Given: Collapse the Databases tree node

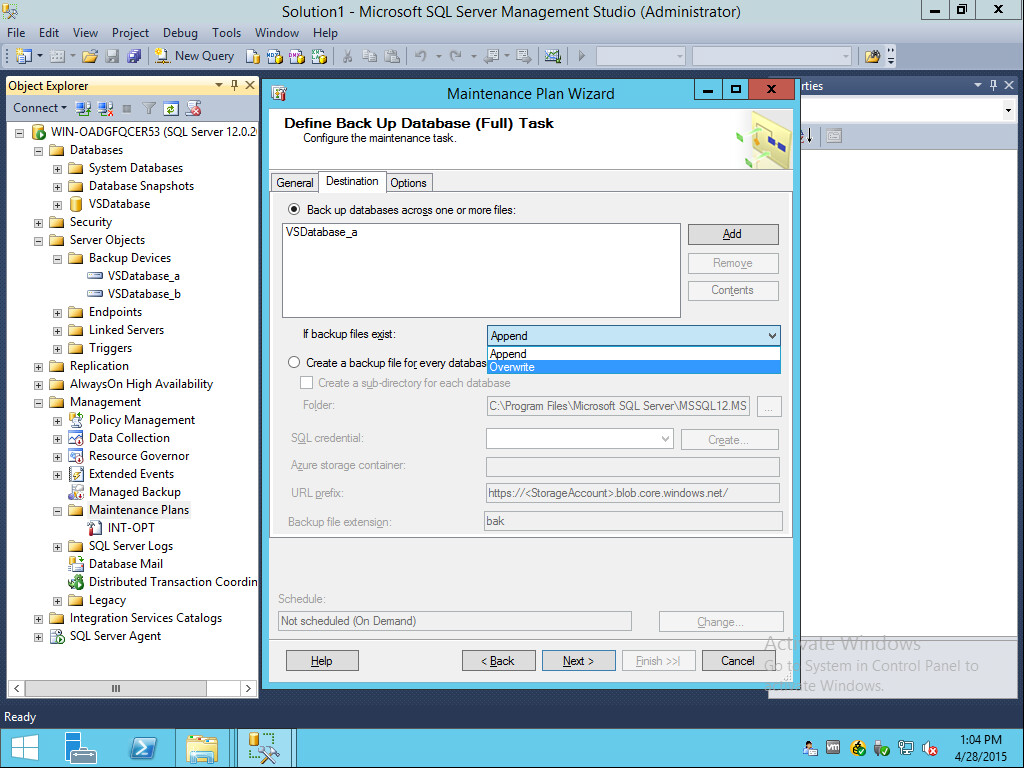Looking at the screenshot, I should [39, 151].
